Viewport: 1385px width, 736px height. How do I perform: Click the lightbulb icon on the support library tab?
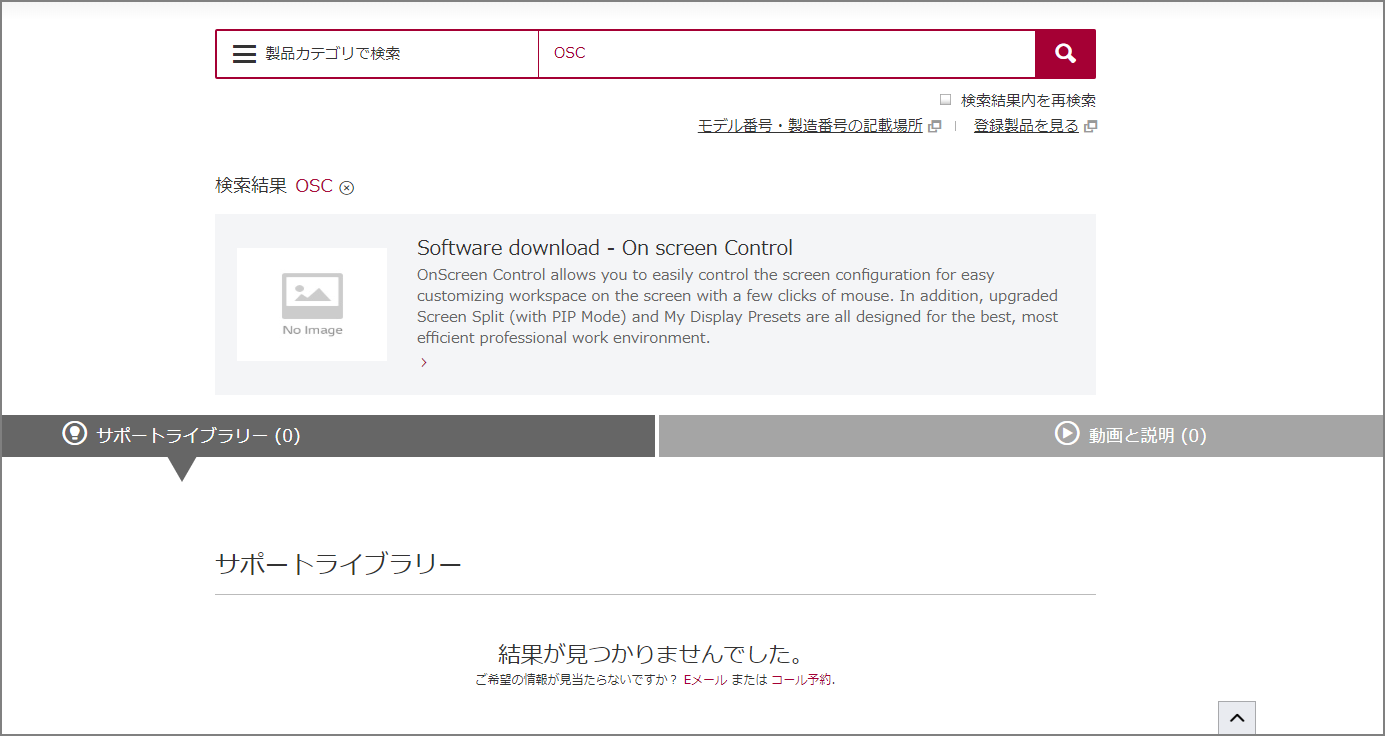pos(75,433)
